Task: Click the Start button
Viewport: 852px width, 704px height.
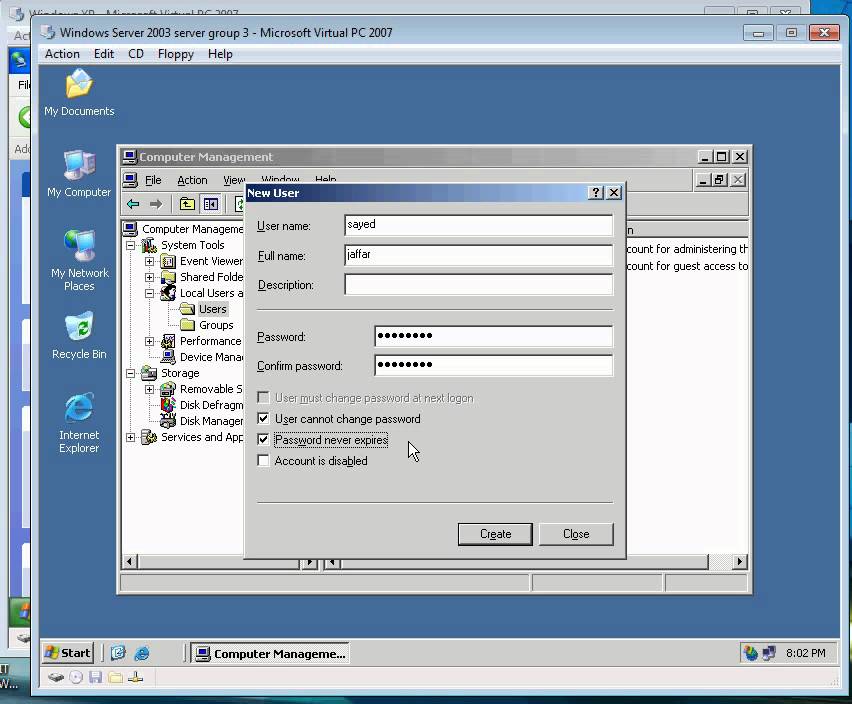Action: coord(68,653)
